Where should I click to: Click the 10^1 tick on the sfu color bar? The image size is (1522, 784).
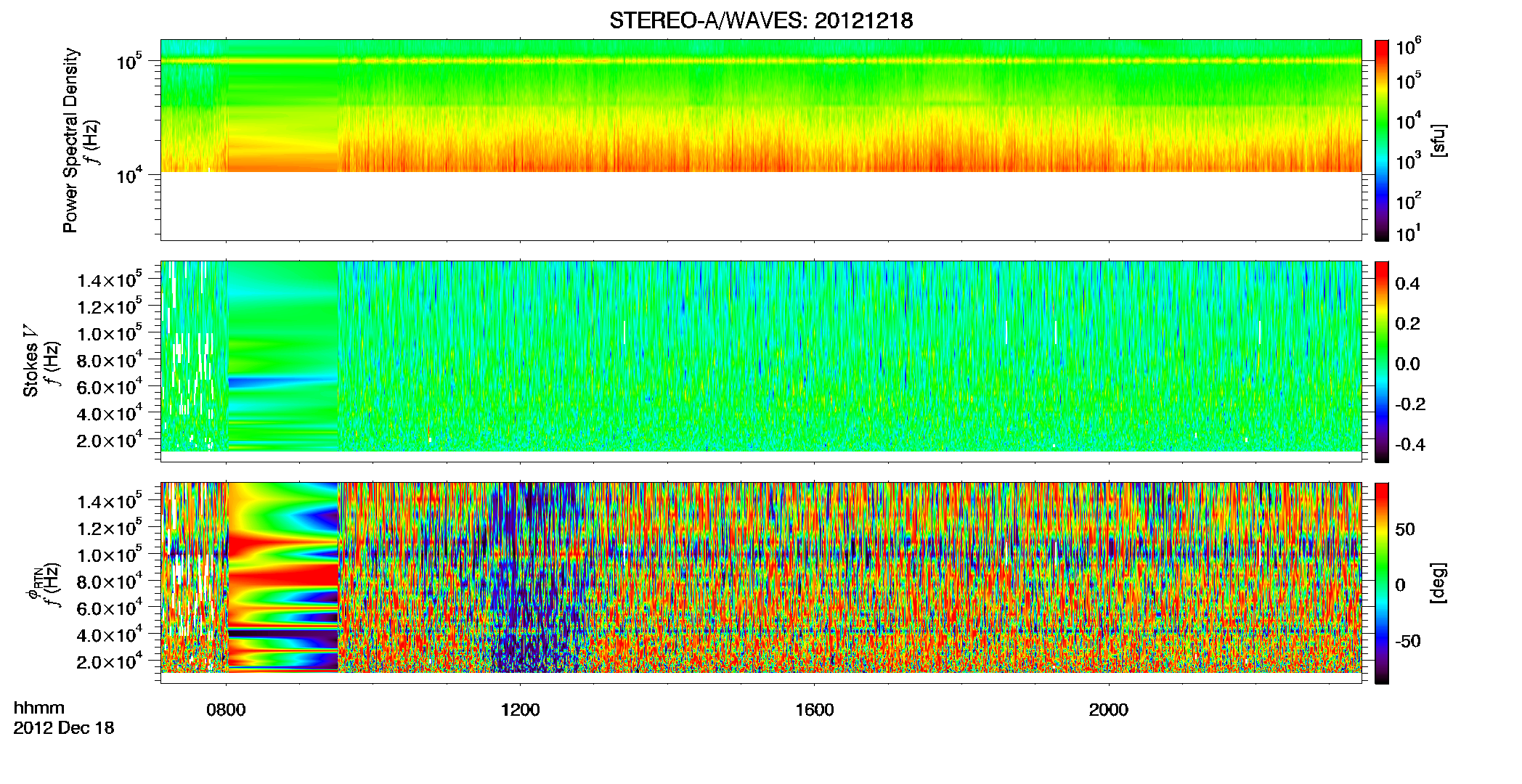coord(1409,233)
